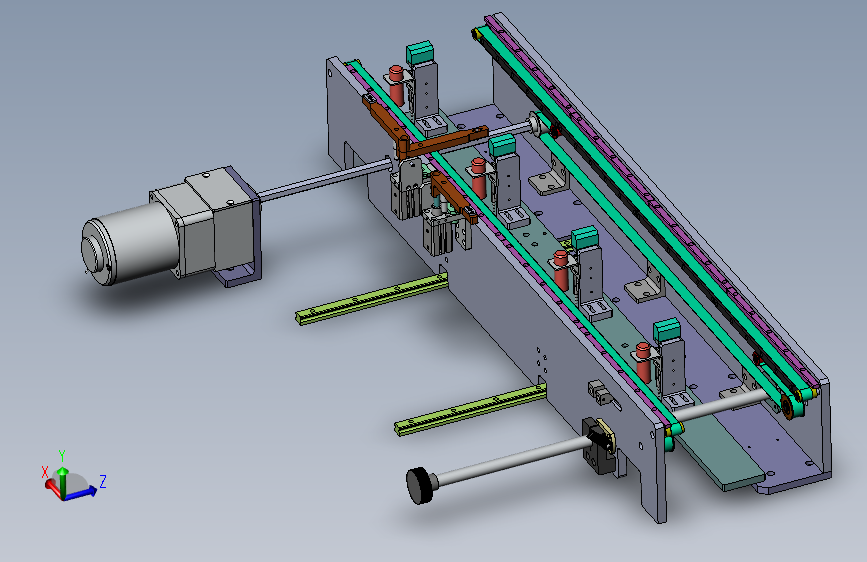Select the short idler shaft near the brown pulley
Viewport: 867px width, 562px height.
(x=719, y=407)
